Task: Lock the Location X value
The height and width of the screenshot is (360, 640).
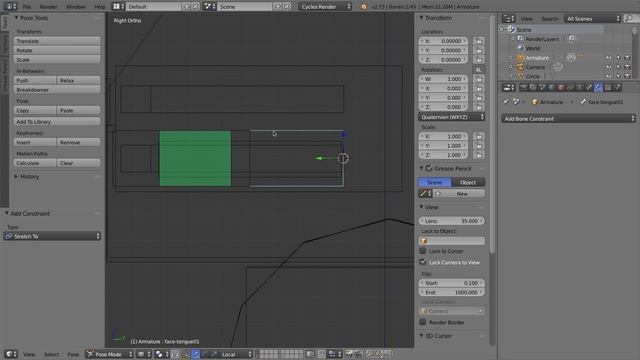Action: (x=479, y=41)
